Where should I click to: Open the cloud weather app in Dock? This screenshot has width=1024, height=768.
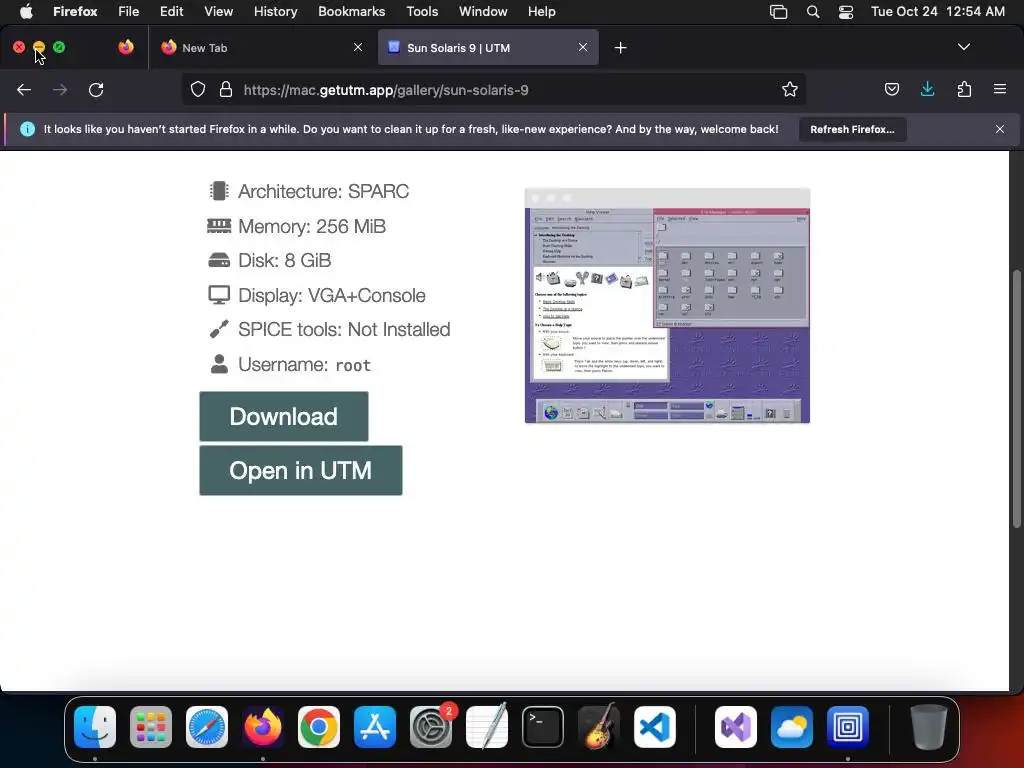click(x=792, y=727)
